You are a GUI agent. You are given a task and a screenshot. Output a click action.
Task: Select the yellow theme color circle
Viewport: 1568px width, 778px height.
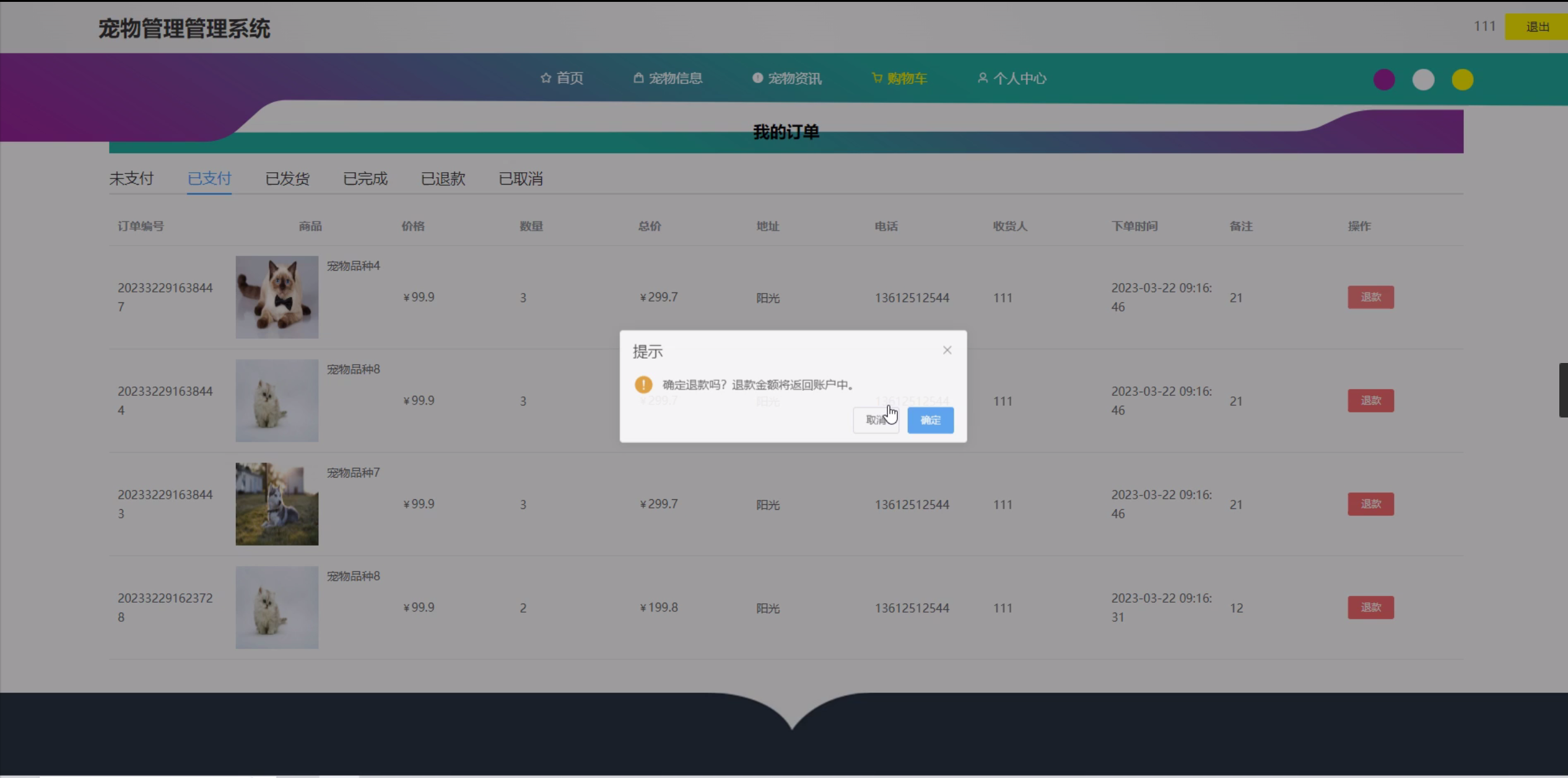point(1462,79)
